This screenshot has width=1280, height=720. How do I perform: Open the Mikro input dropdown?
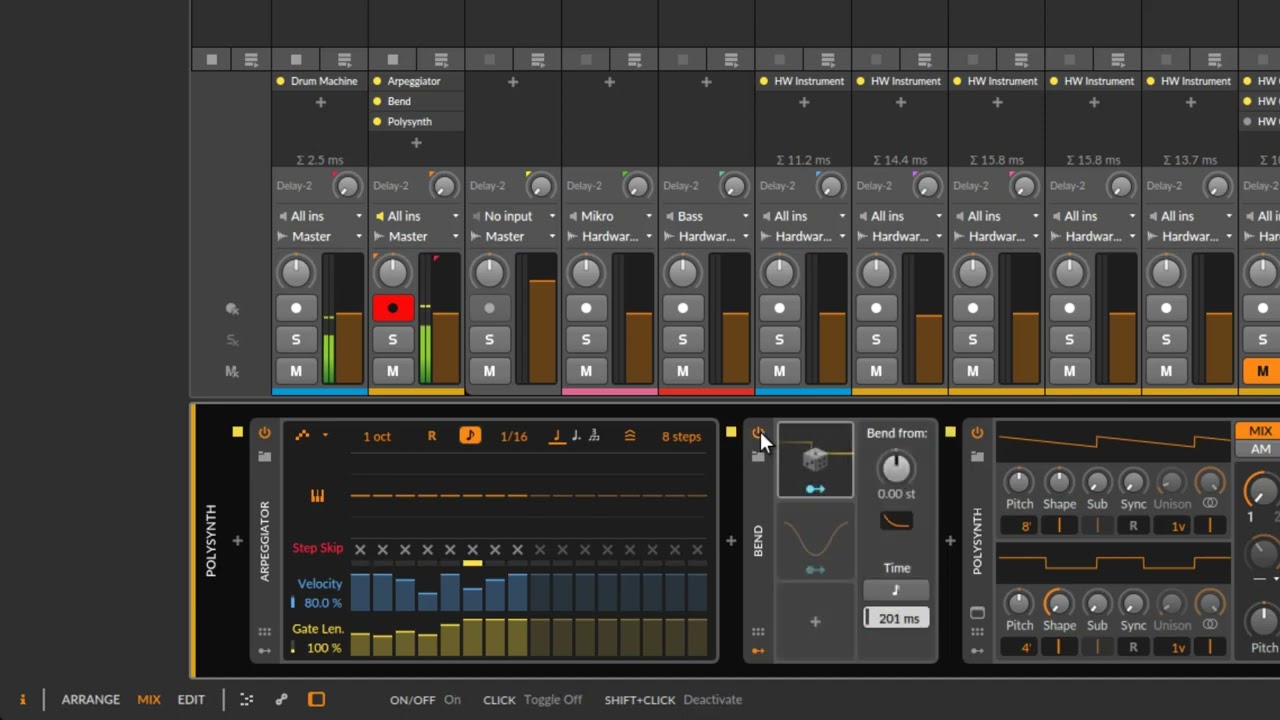(610, 216)
